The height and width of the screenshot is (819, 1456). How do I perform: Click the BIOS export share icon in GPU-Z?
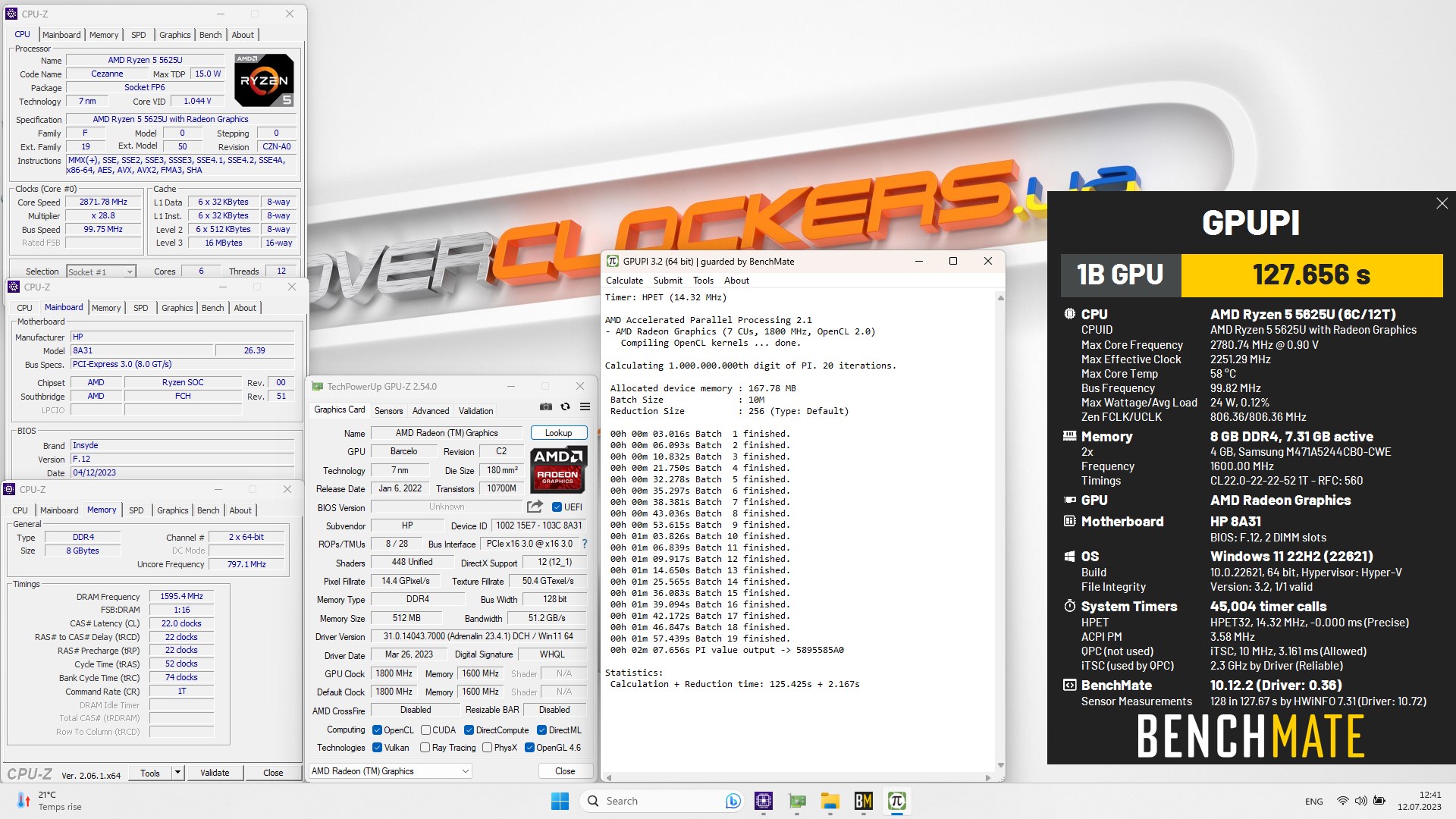point(535,507)
